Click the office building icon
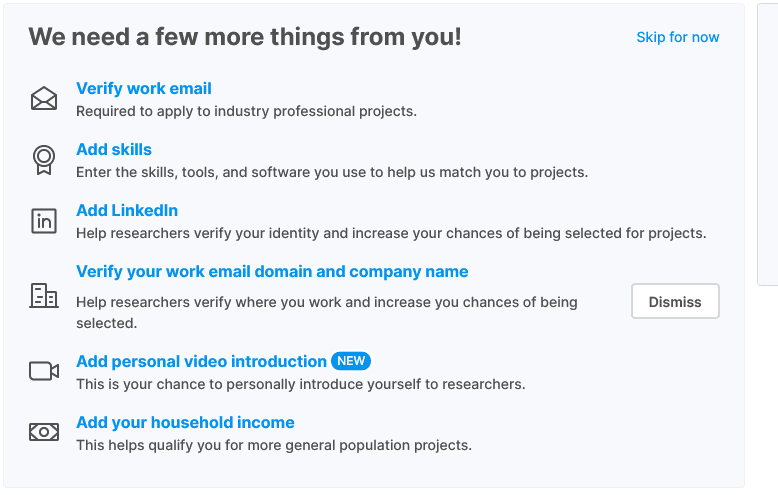Image resolution: width=778 pixels, height=495 pixels. pos(44,295)
